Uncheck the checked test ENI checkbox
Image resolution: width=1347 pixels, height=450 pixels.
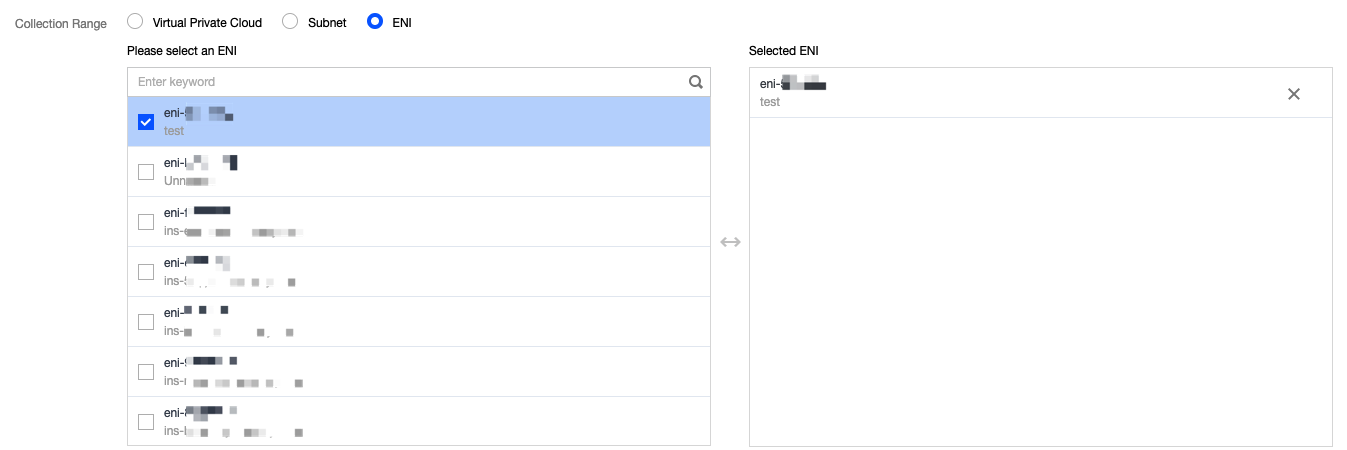pos(146,122)
